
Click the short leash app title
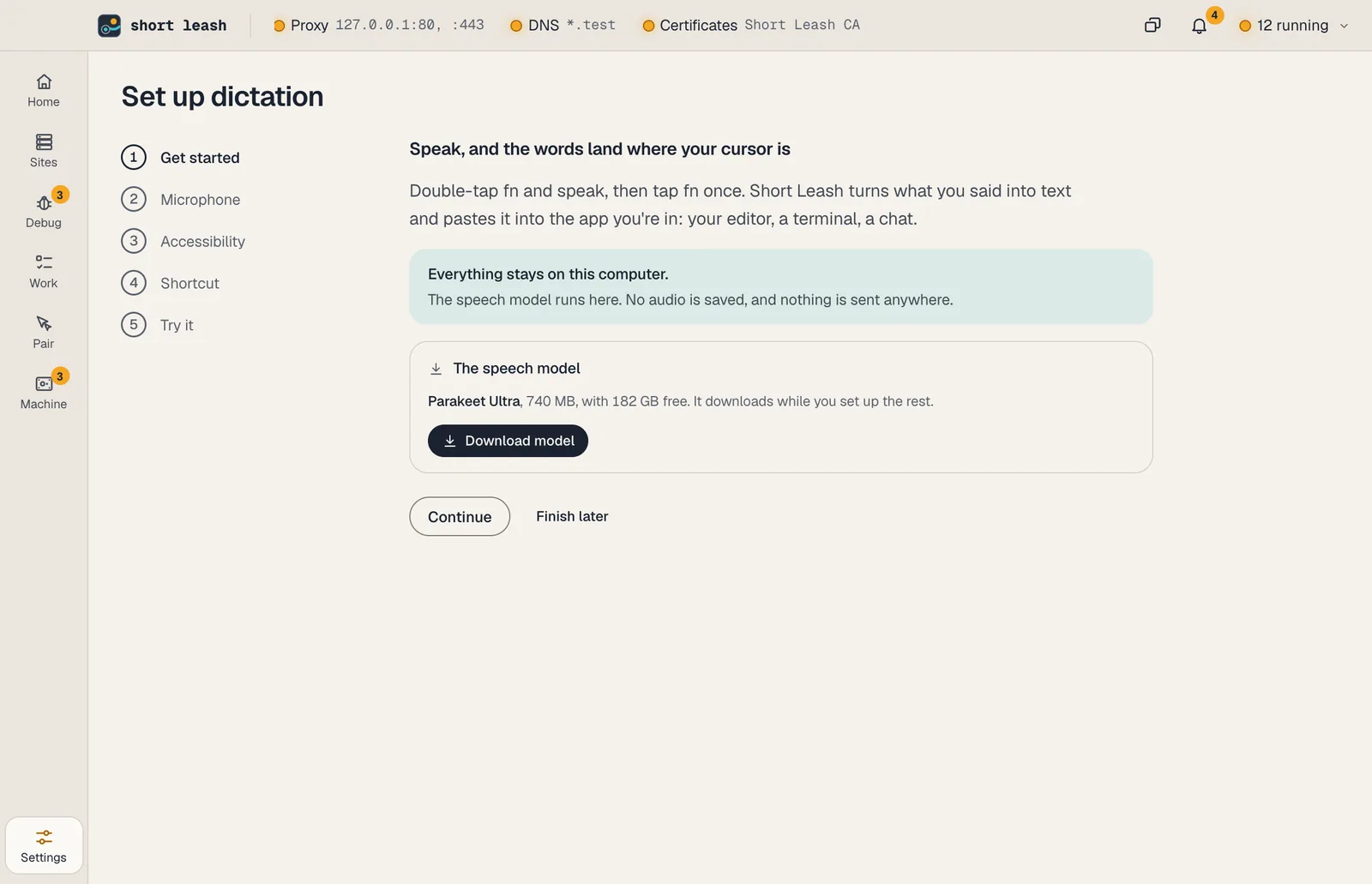tap(178, 26)
